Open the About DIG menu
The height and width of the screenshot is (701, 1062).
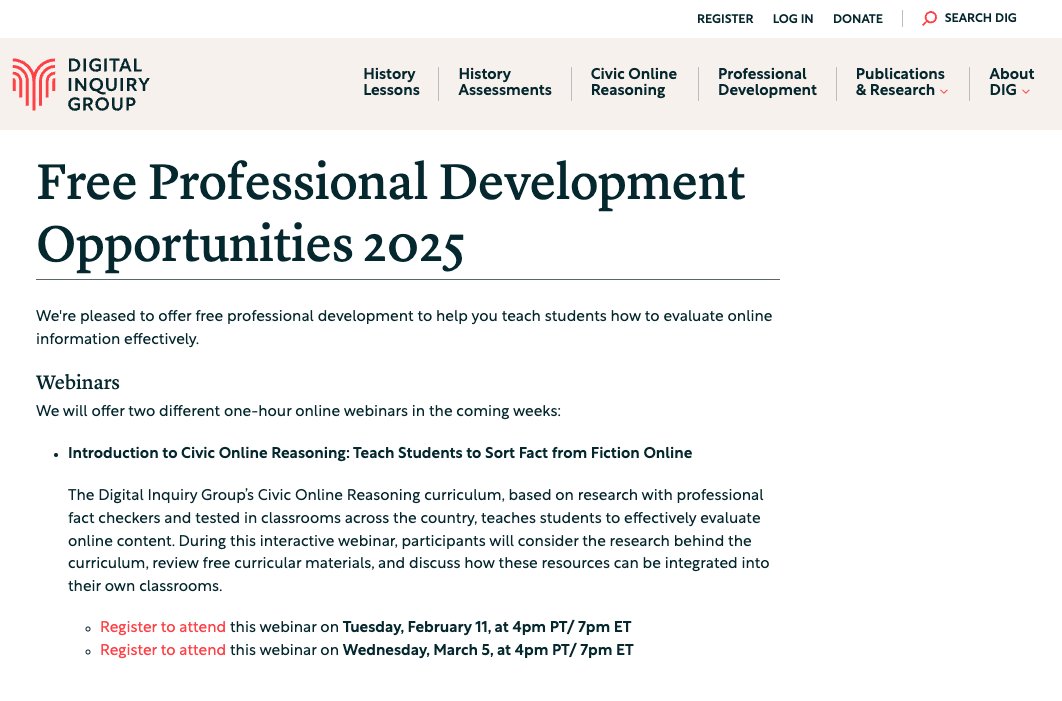tap(1011, 82)
